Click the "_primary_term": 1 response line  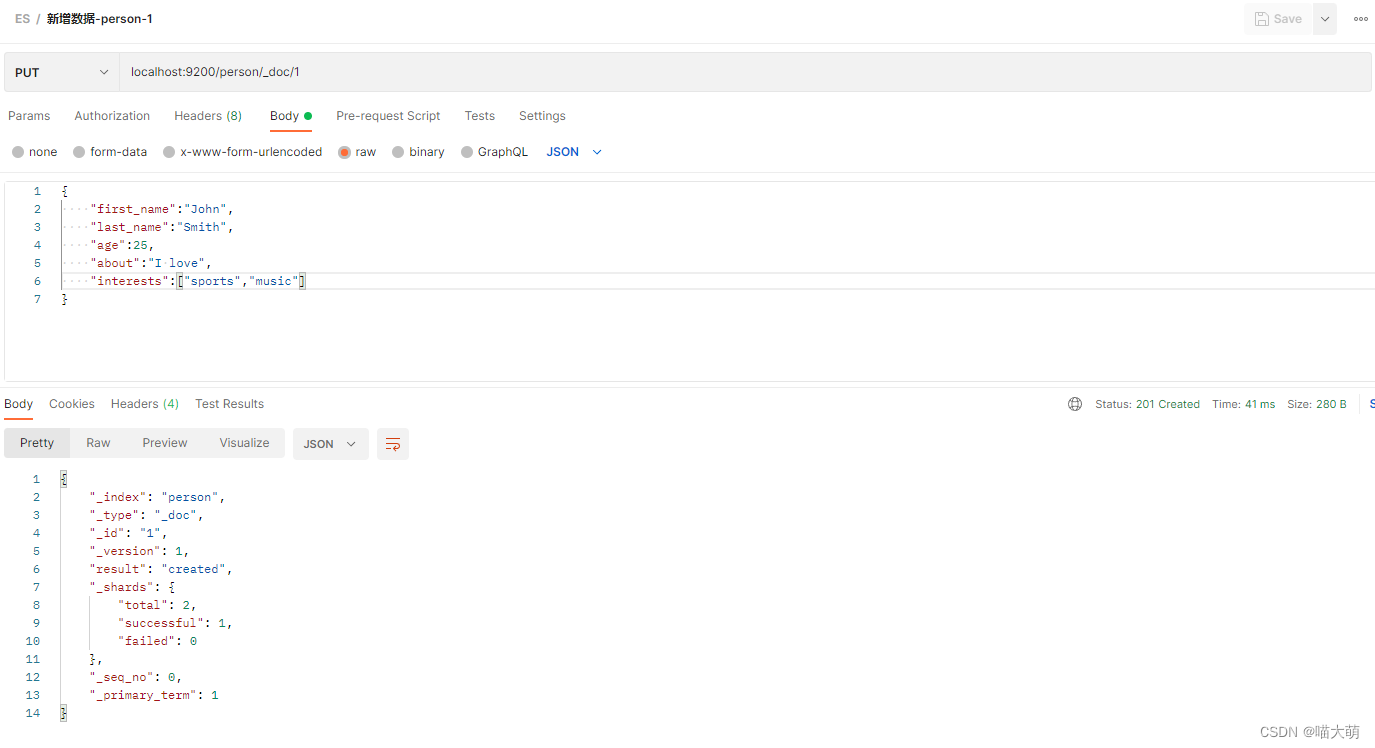[x=154, y=695]
